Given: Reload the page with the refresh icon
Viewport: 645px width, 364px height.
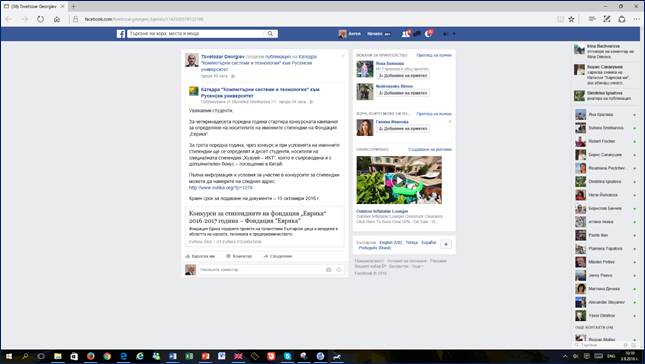Looking at the screenshot, I should (x=40, y=19).
